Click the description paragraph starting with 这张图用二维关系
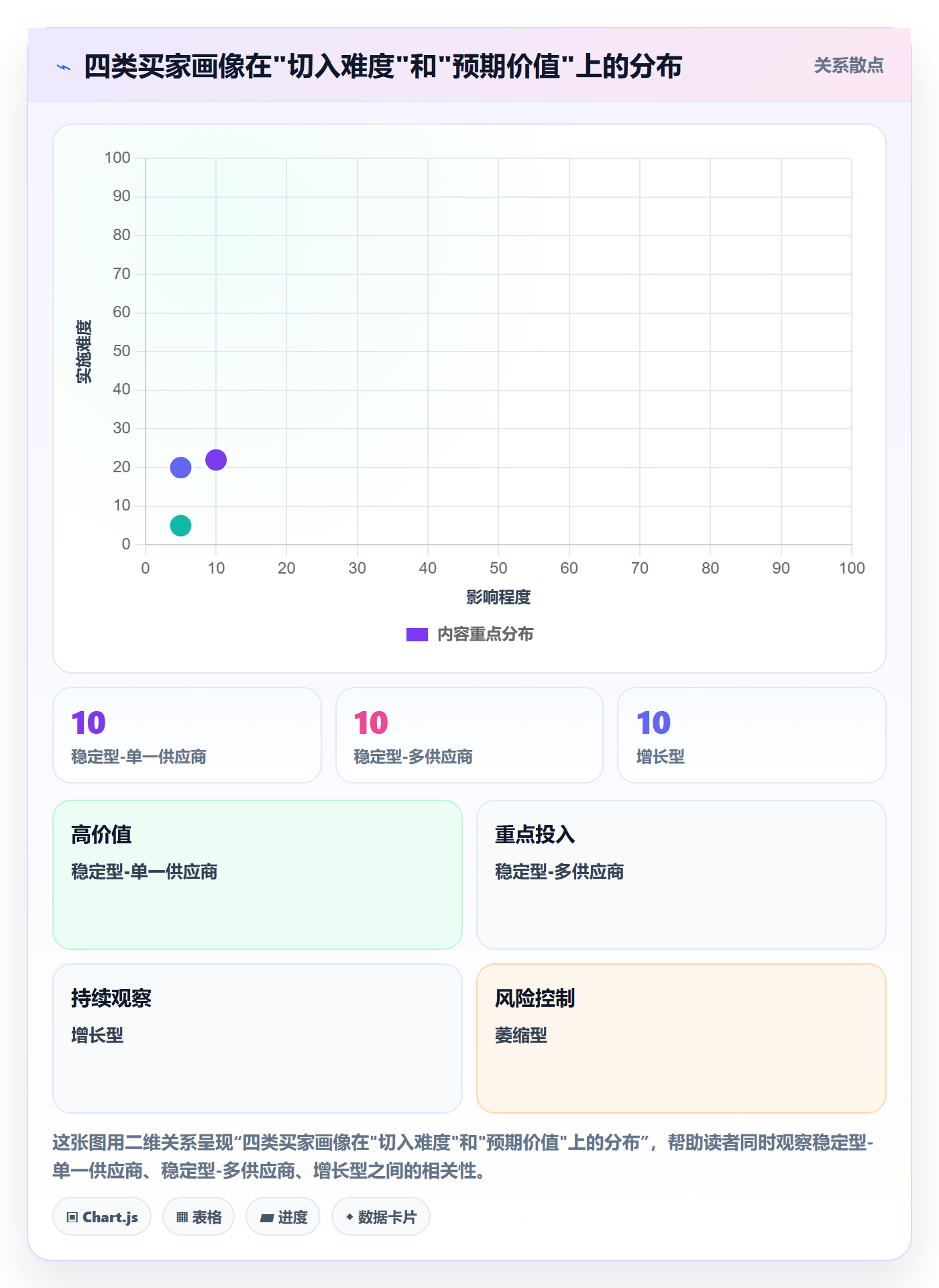This screenshot has width=939, height=1288. [463, 1157]
